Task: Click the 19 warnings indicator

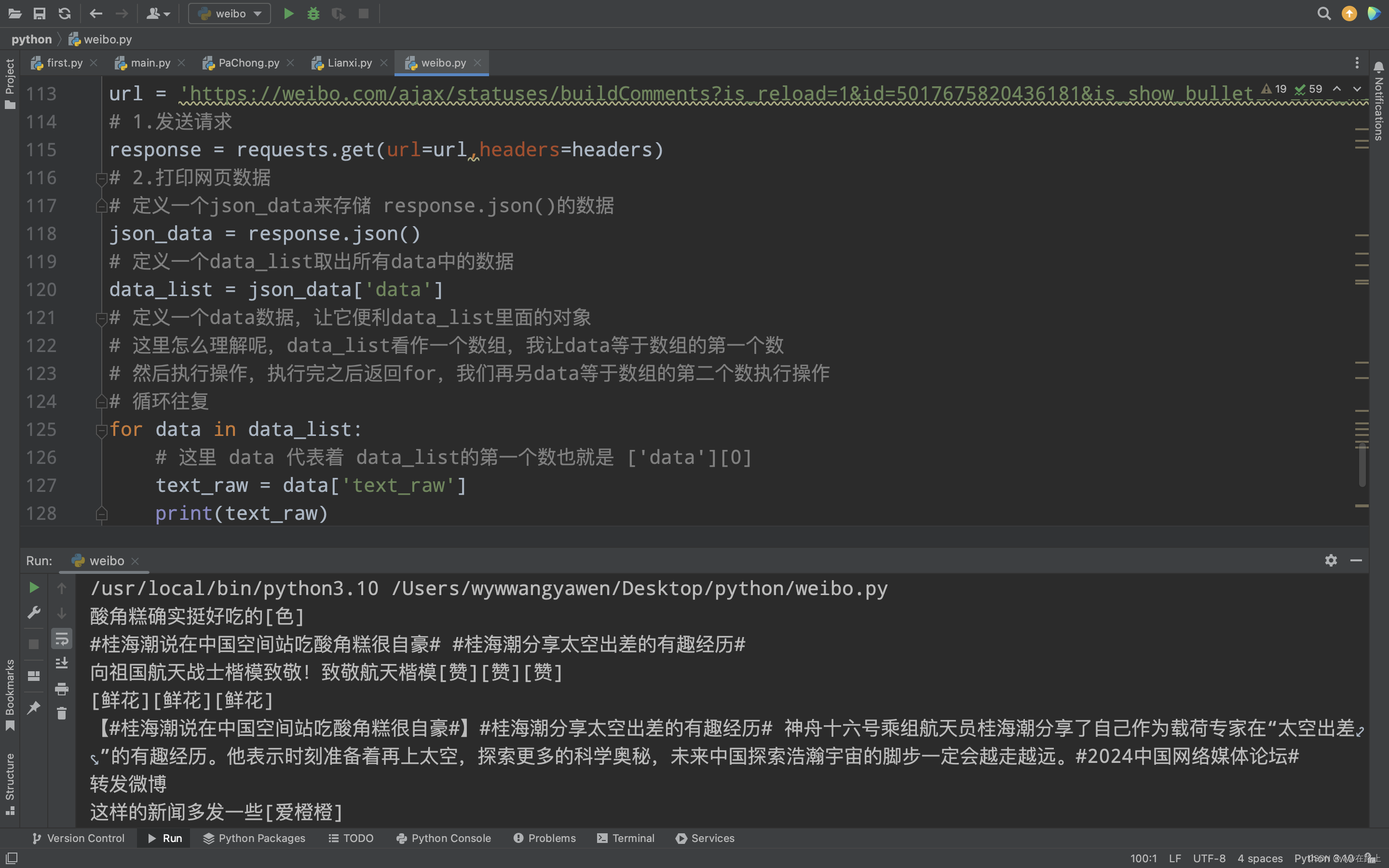Action: point(1274,89)
